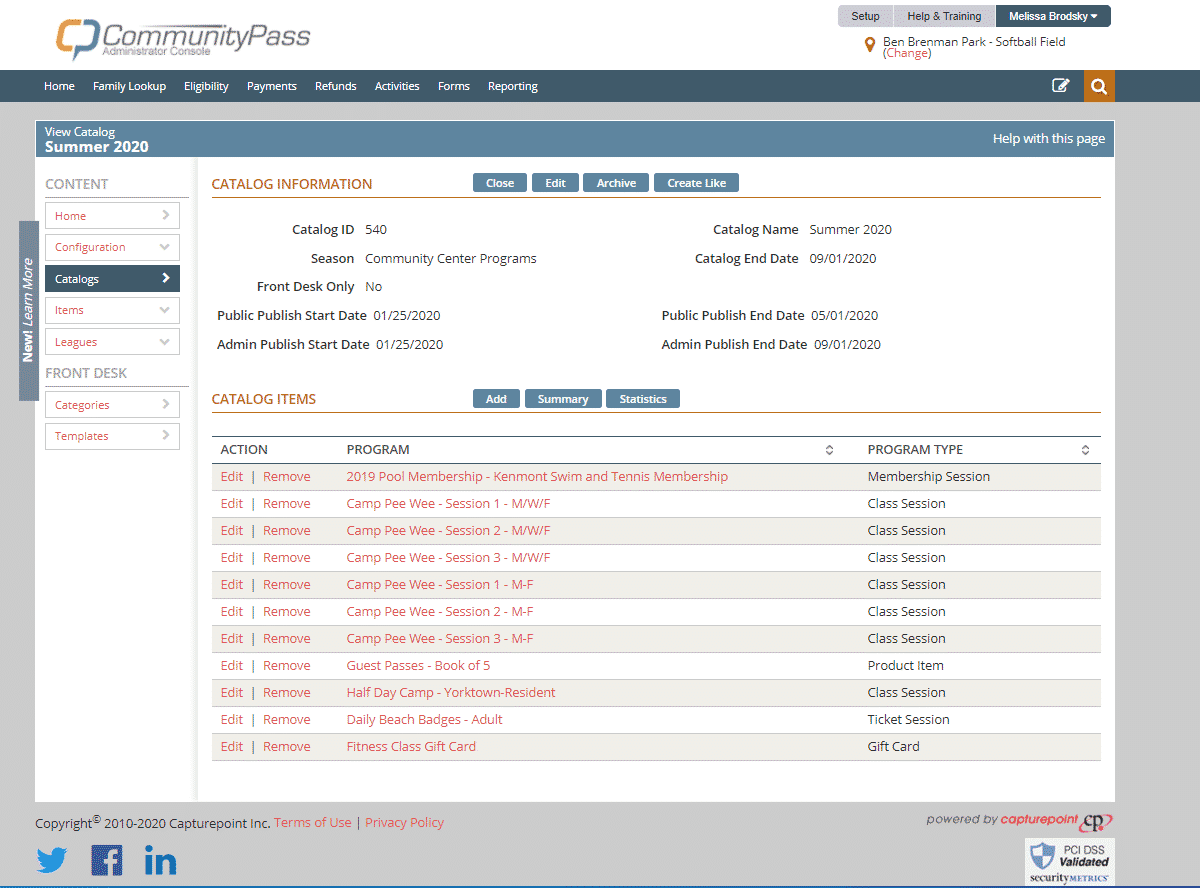Screen dimensions: 1200x888
Task: Open the Twitter icon in the footer
Action: (51, 859)
